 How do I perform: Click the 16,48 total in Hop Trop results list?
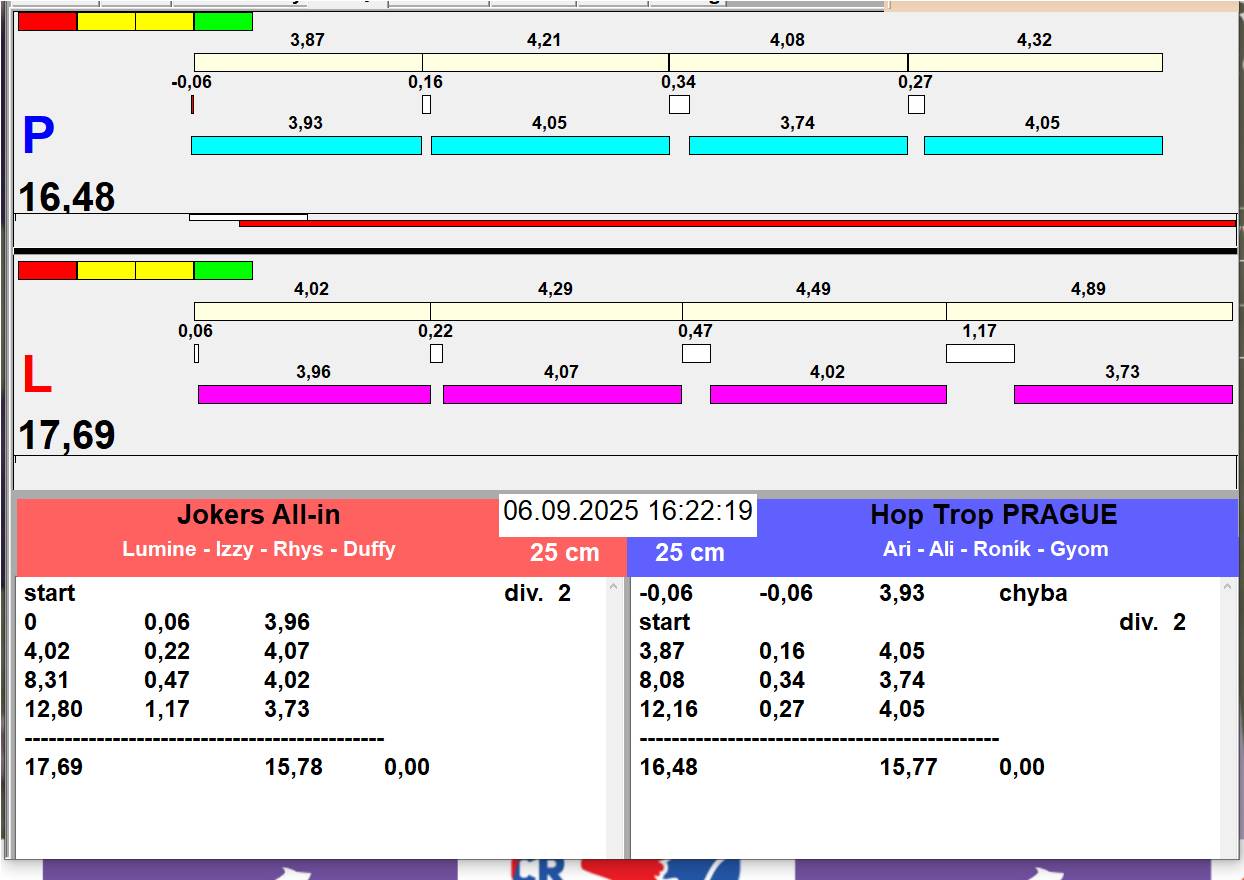click(669, 767)
